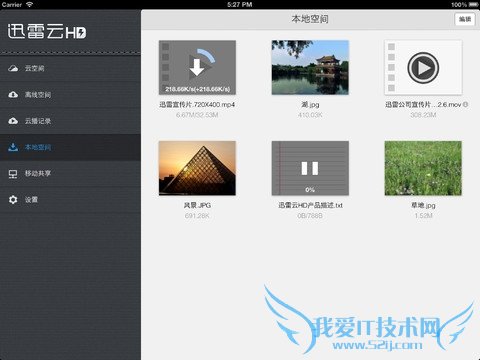The height and width of the screenshot is (360, 480).
Task: Open the 离线空间 sidebar item
Action: (x=70, y=95)
